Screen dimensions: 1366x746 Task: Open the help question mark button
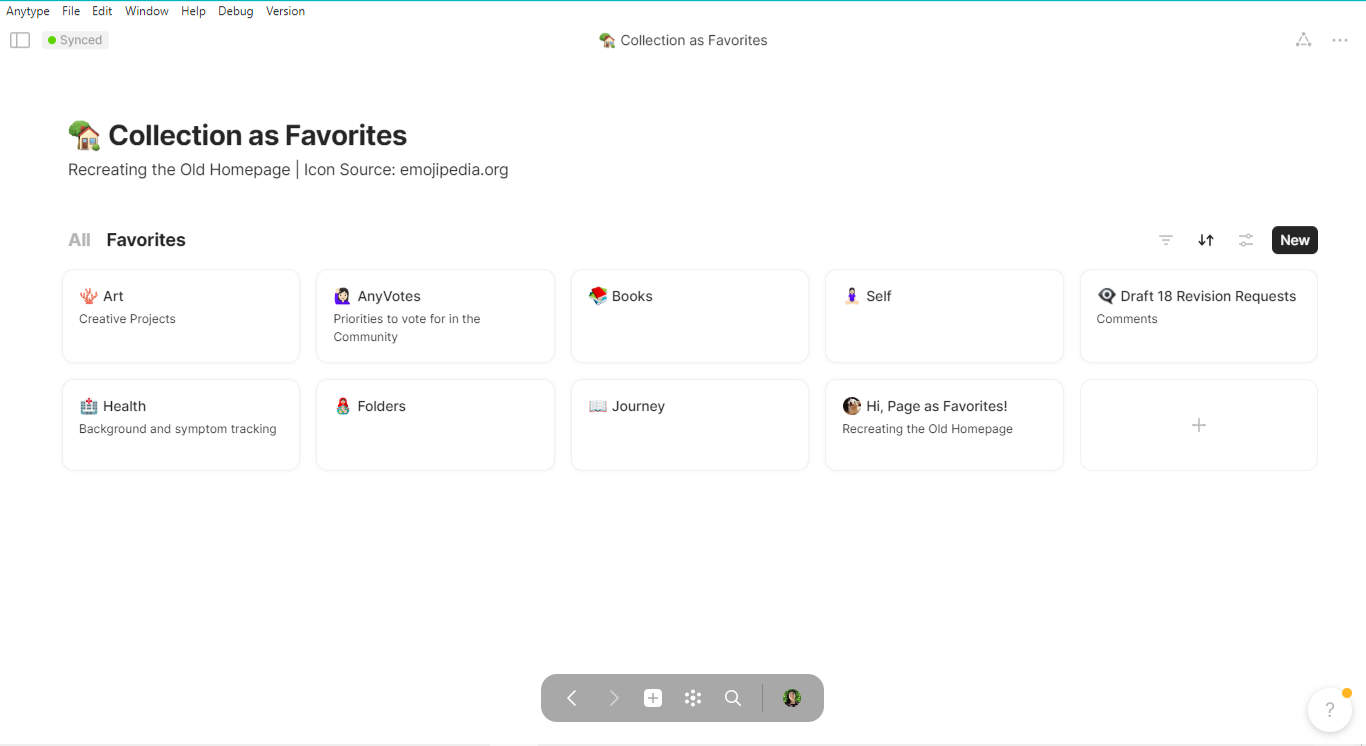(x=1330, y=710)
